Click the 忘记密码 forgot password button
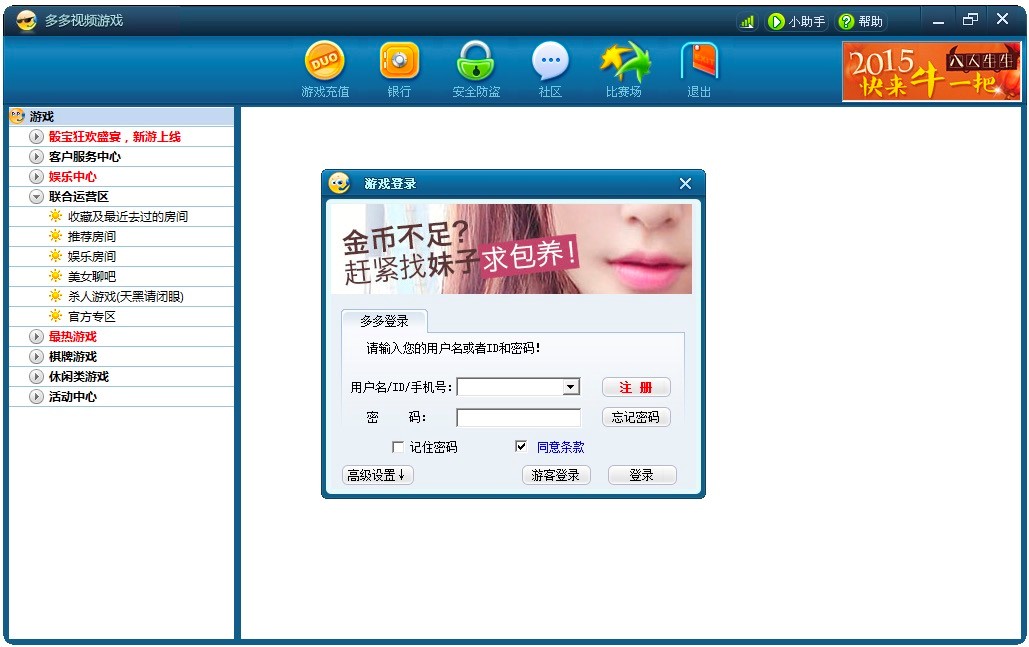This screenshot has height=647, width=1029. click(x=636, y=417)
